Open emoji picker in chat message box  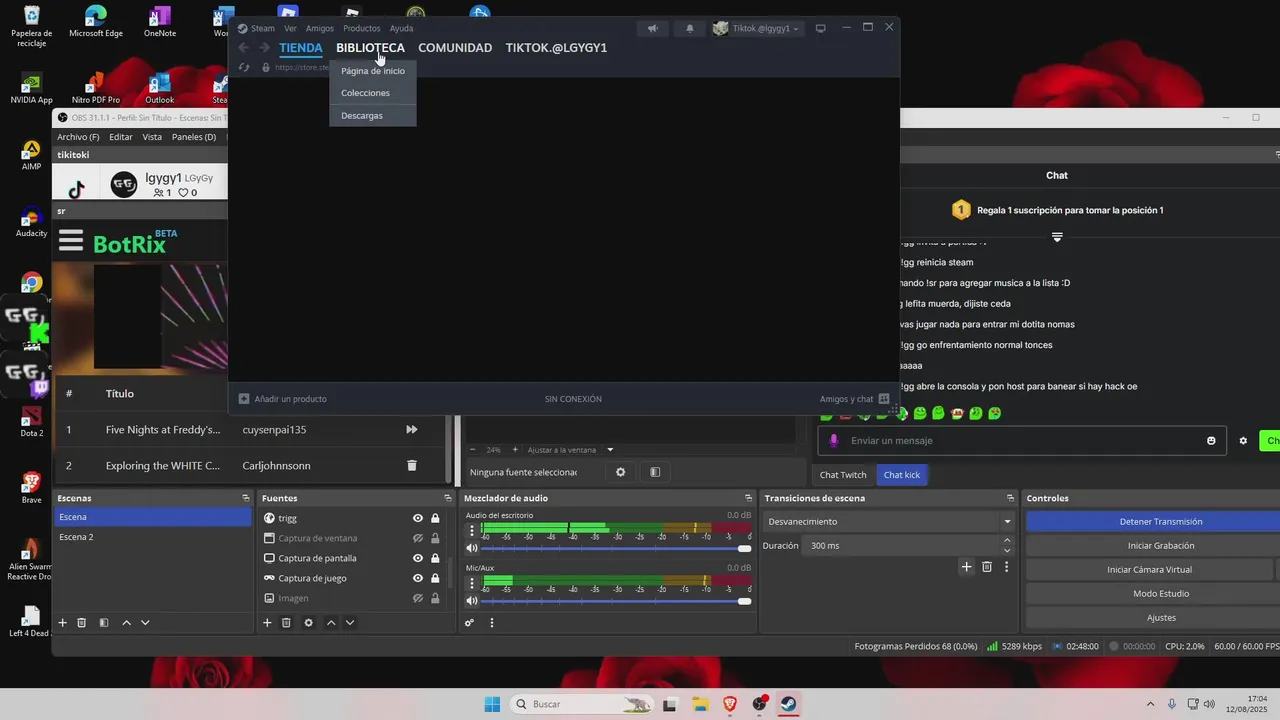tap(1211, 441)
